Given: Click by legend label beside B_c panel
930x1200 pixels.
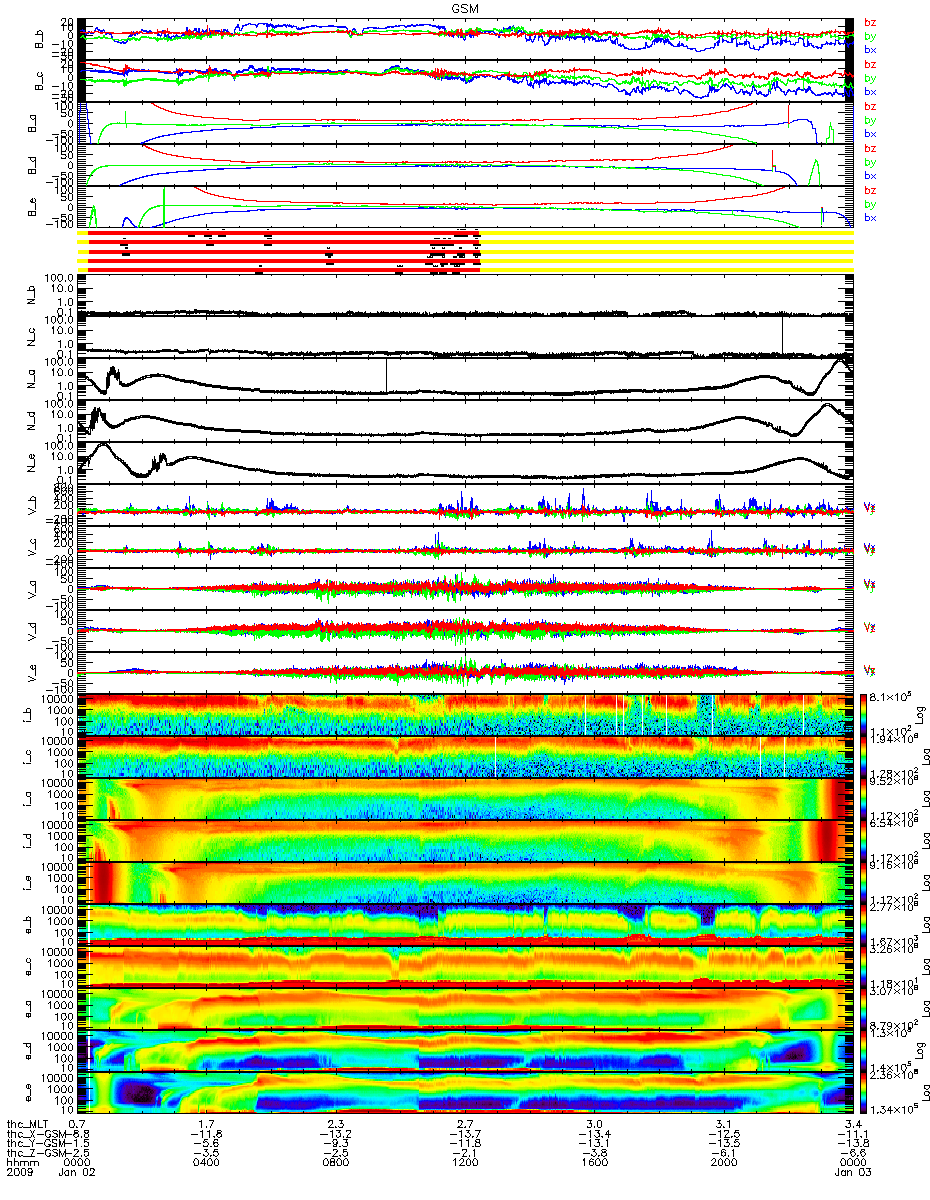Looking at the screenshot, I should pyautogui.click(x=870, y=78).
